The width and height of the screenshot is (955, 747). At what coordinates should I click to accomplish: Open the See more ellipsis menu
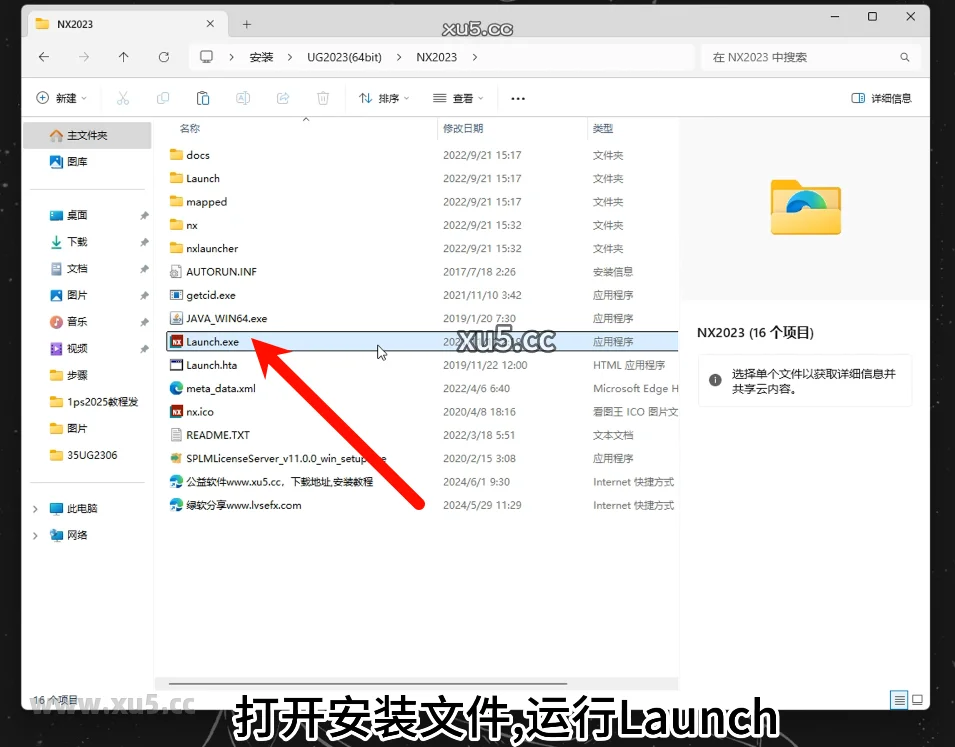[x=518, y=98]
